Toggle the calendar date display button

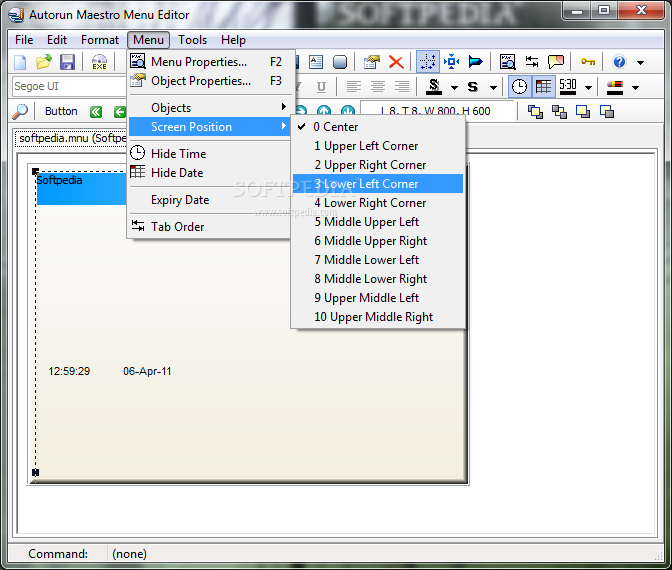543,87
